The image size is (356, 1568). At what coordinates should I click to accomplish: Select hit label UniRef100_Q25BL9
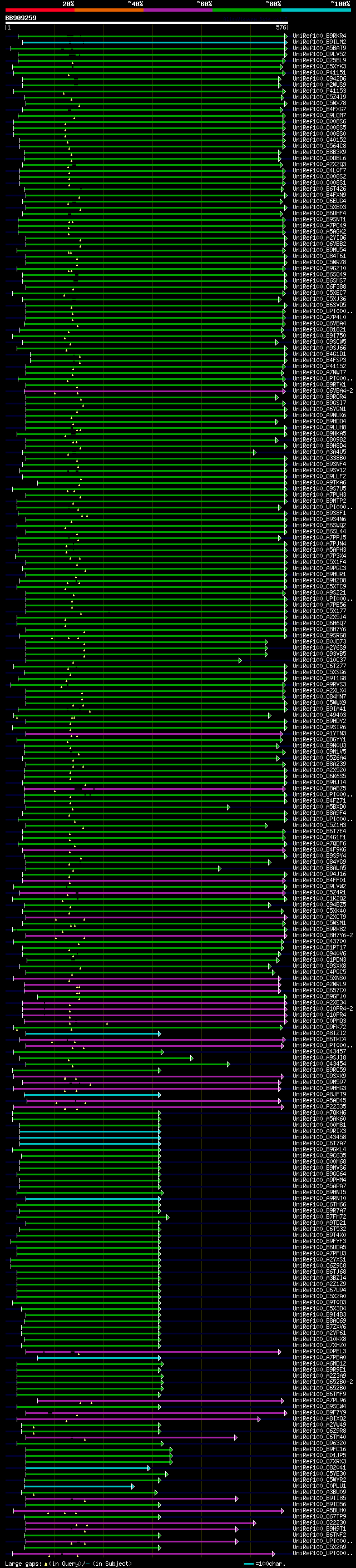pos(319,60)
